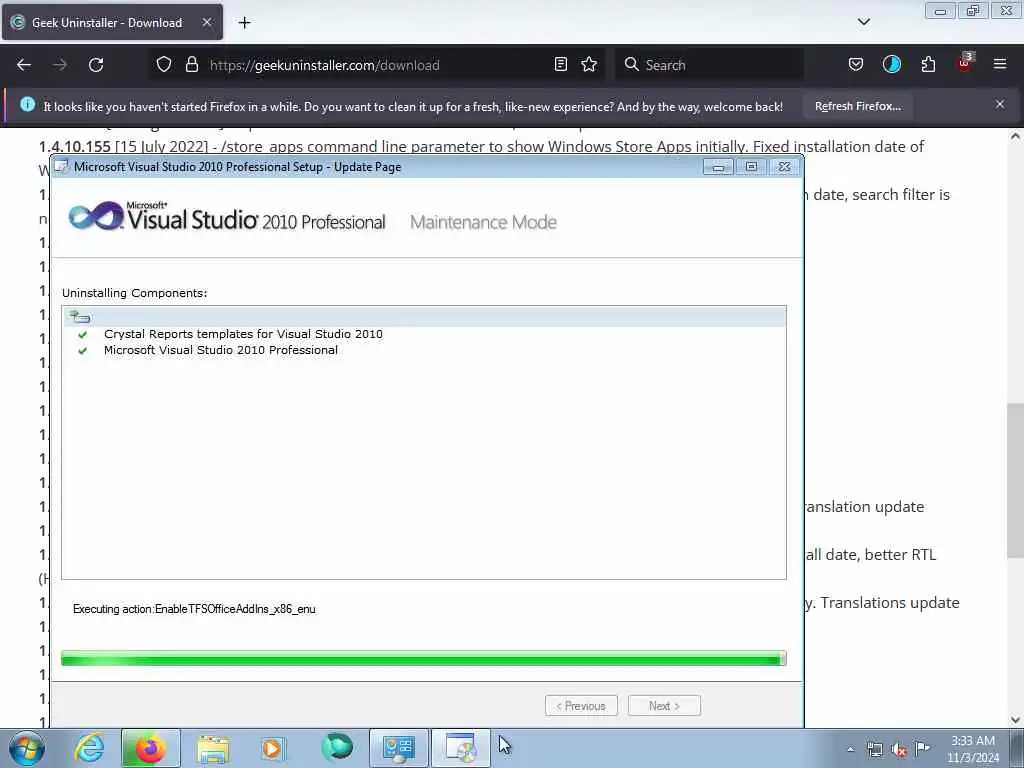This screenshot has width=1024, height=768.
Task: Toggle reader view icon in address bar
Action: [x=560, y=65]
